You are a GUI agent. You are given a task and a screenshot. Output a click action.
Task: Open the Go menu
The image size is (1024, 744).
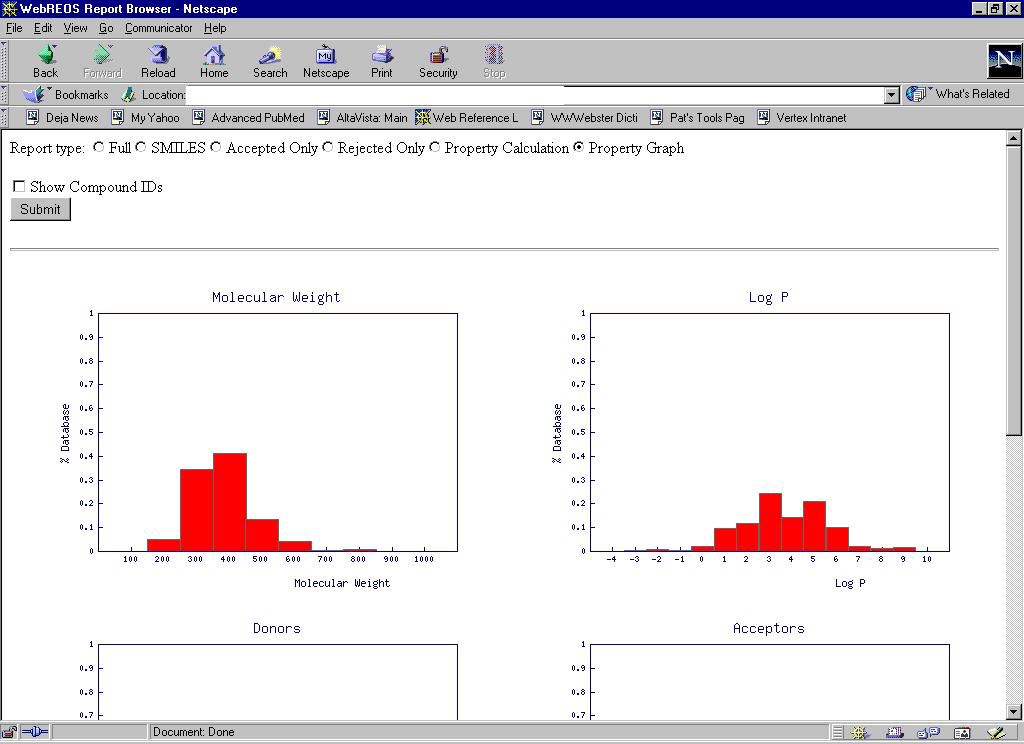(106, 28)
